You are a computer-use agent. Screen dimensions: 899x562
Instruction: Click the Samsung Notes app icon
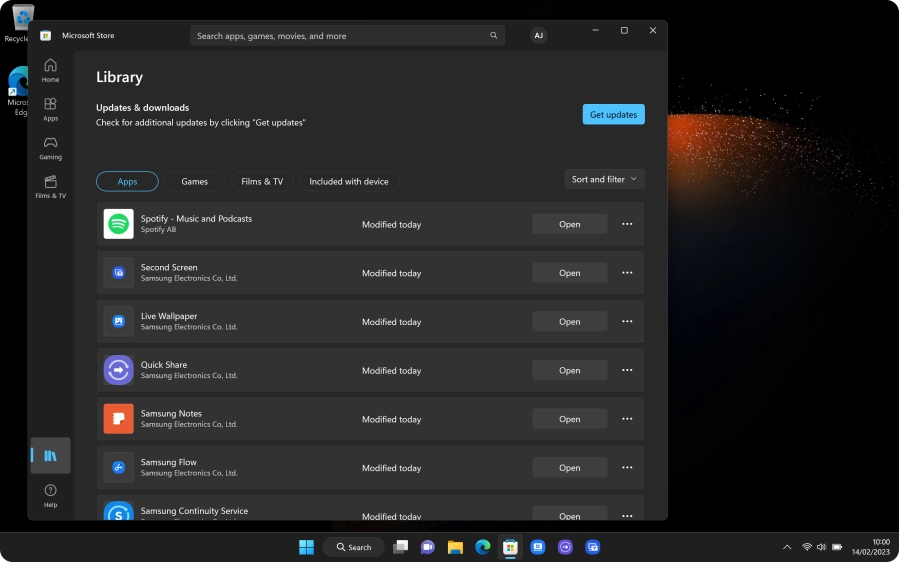point(118,419)
